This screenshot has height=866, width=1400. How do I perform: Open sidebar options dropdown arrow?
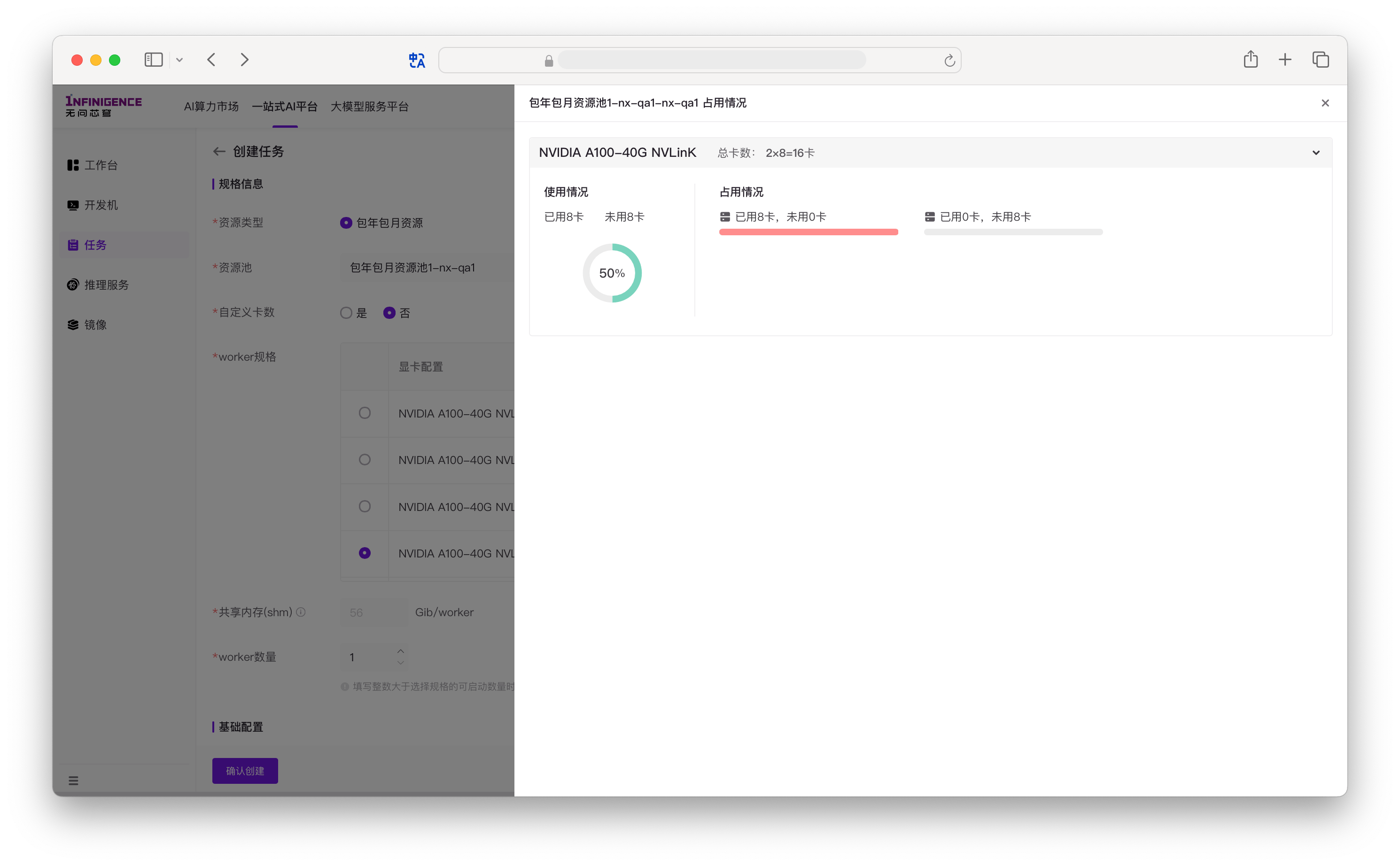pyautogui.click(x=179, y=60)
